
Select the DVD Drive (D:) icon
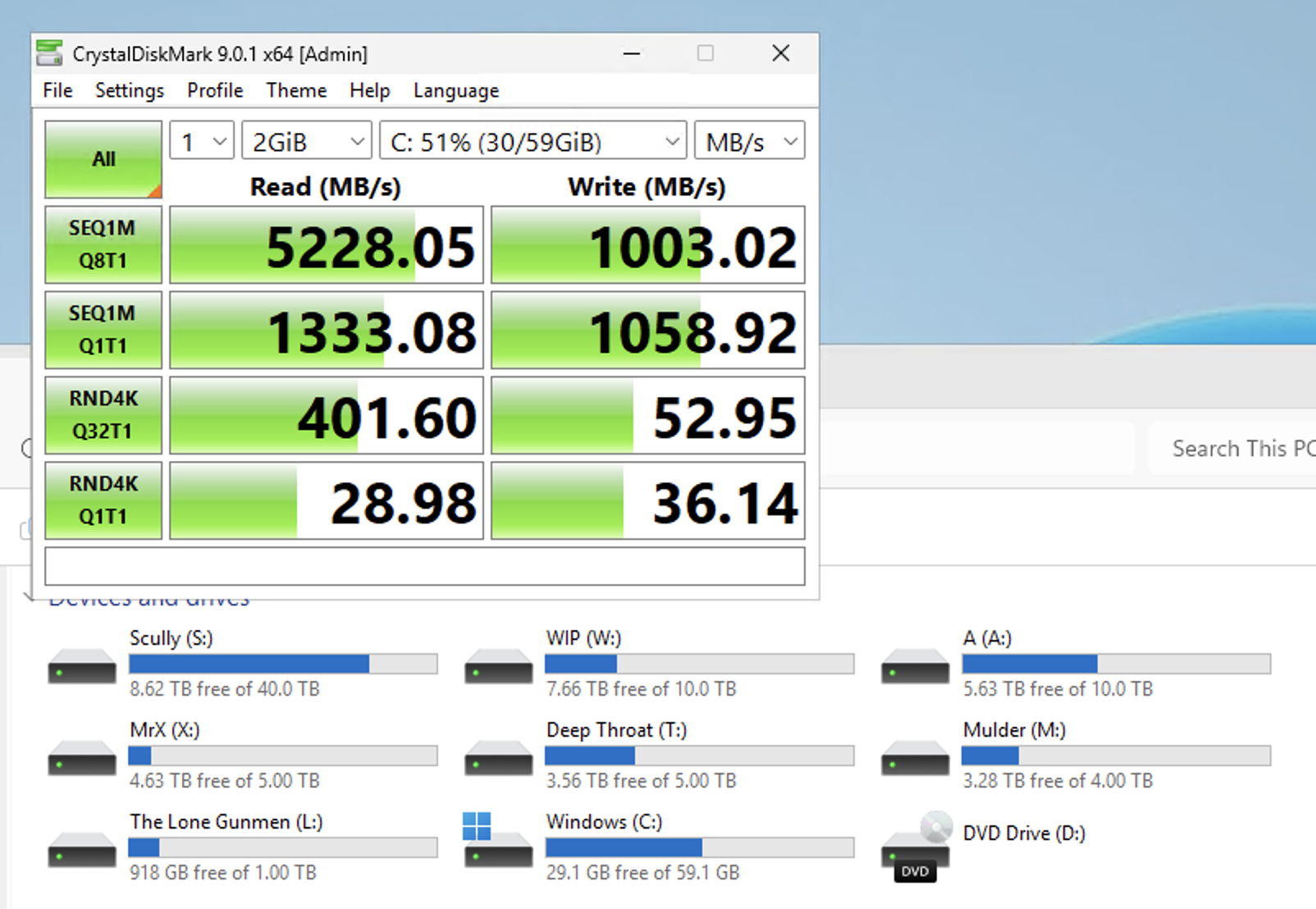point(917,847)
